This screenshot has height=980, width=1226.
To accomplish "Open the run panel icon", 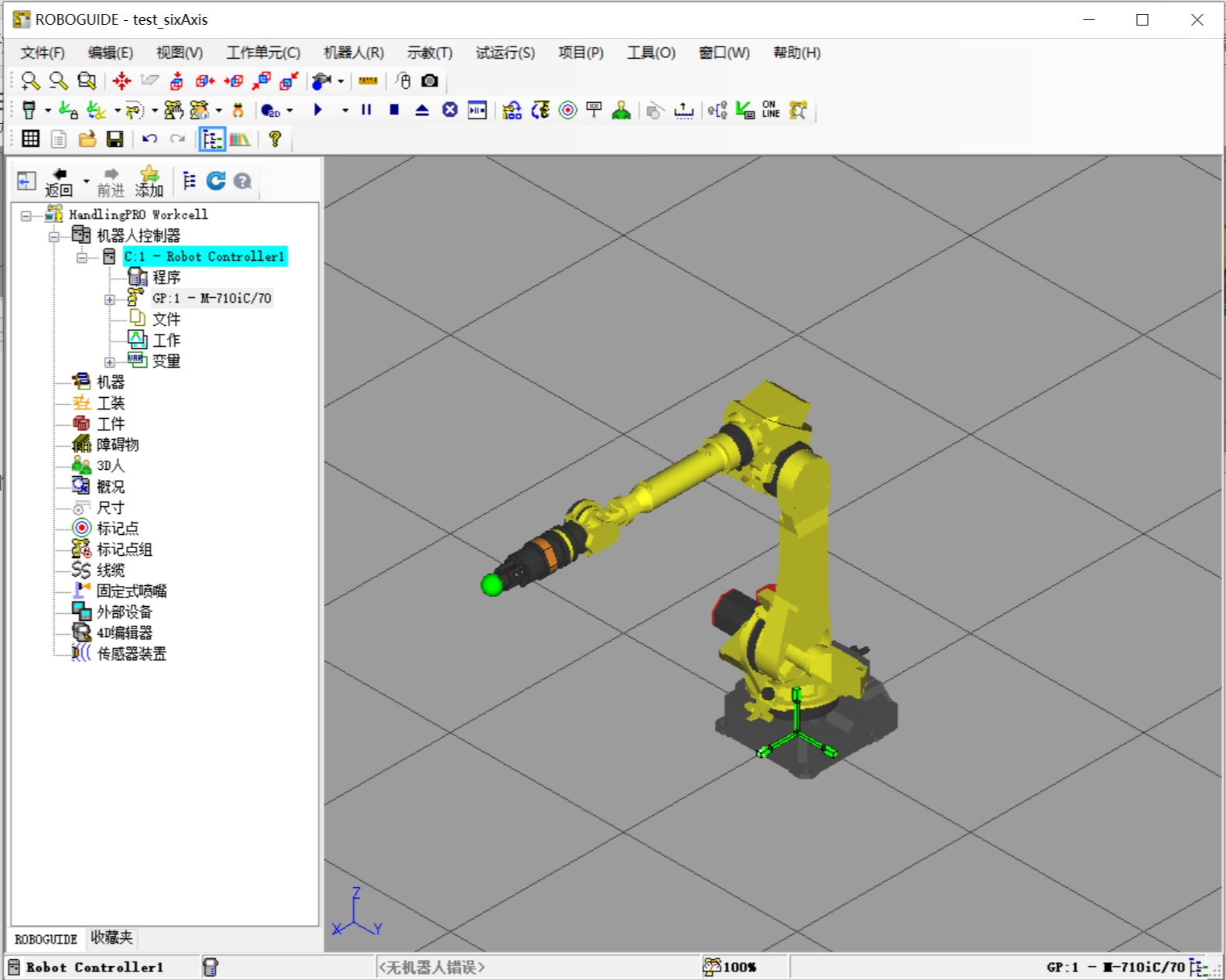I will pos(478,110).
